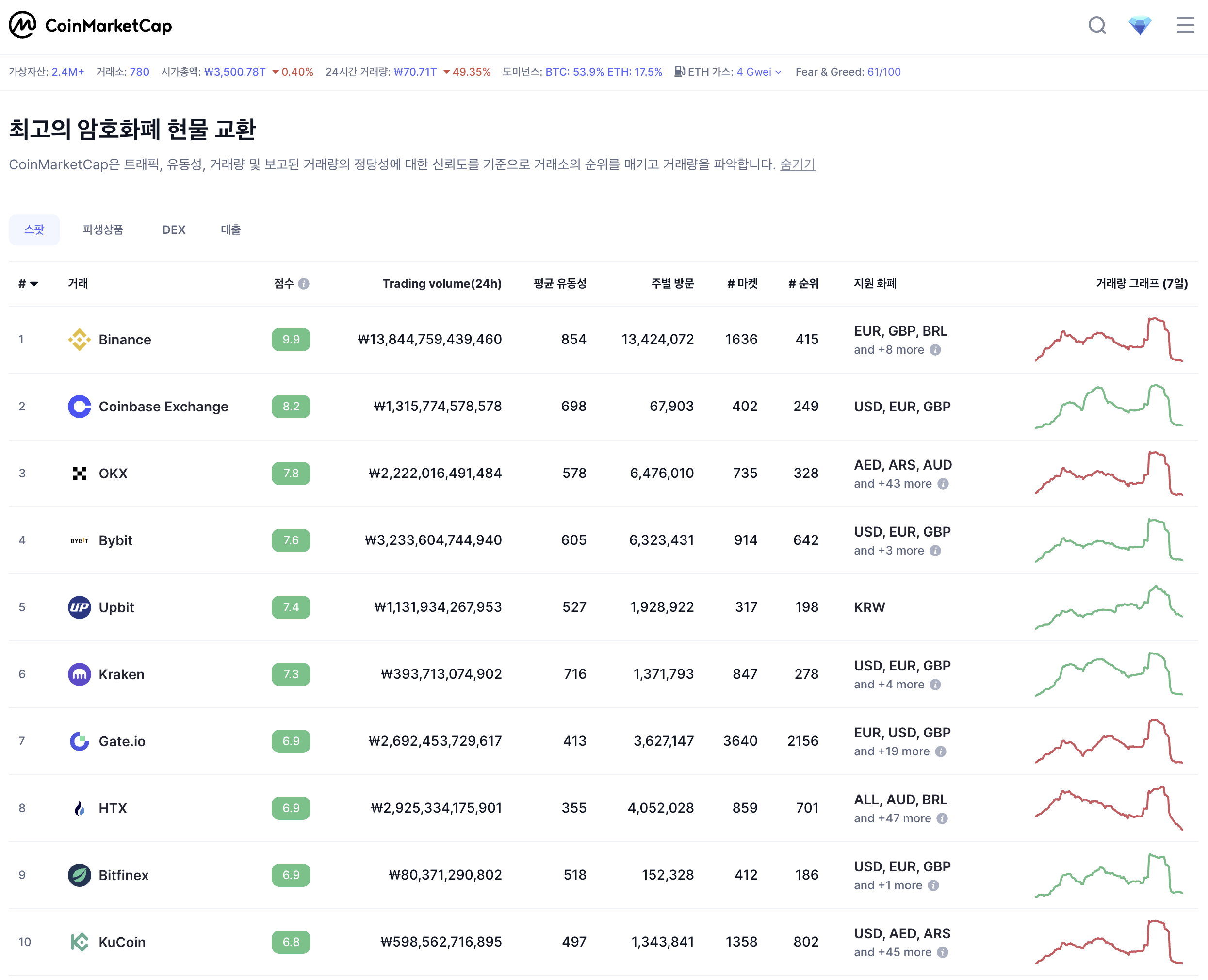Toggle sort arrow on # column
This screenshot has width=1208, height=980.
click(x=34, y=284)
